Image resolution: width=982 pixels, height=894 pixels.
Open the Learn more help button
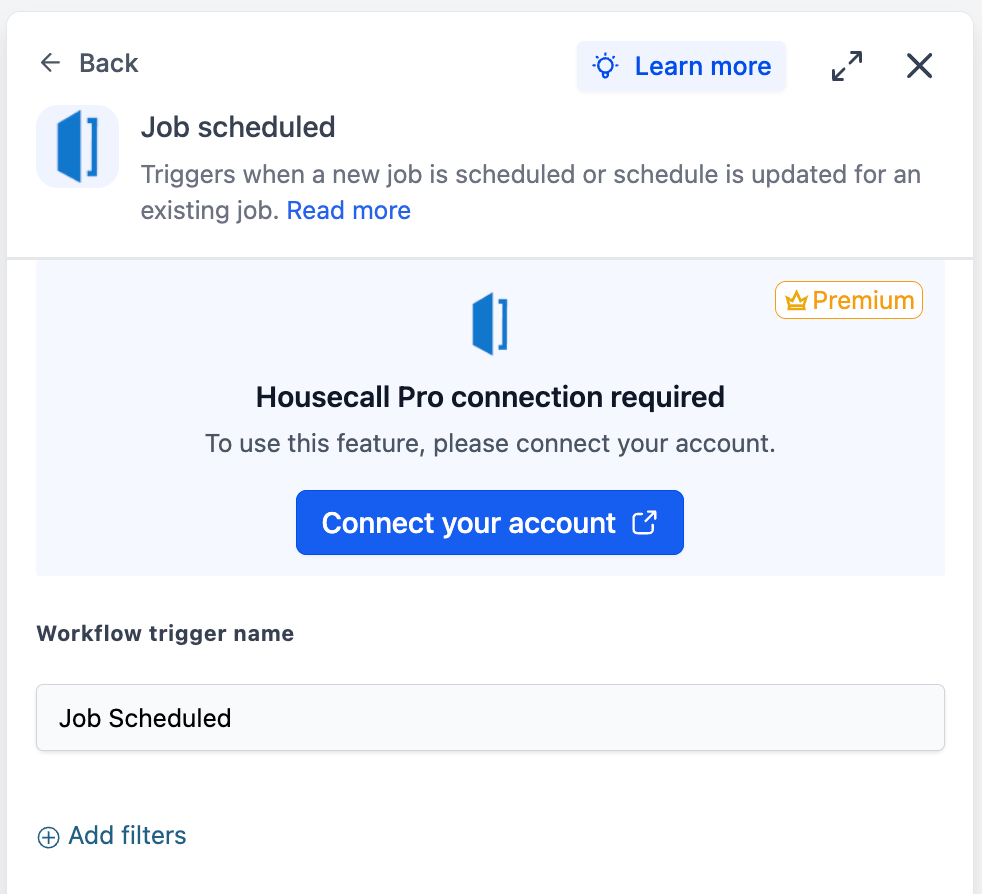point(681,66)
